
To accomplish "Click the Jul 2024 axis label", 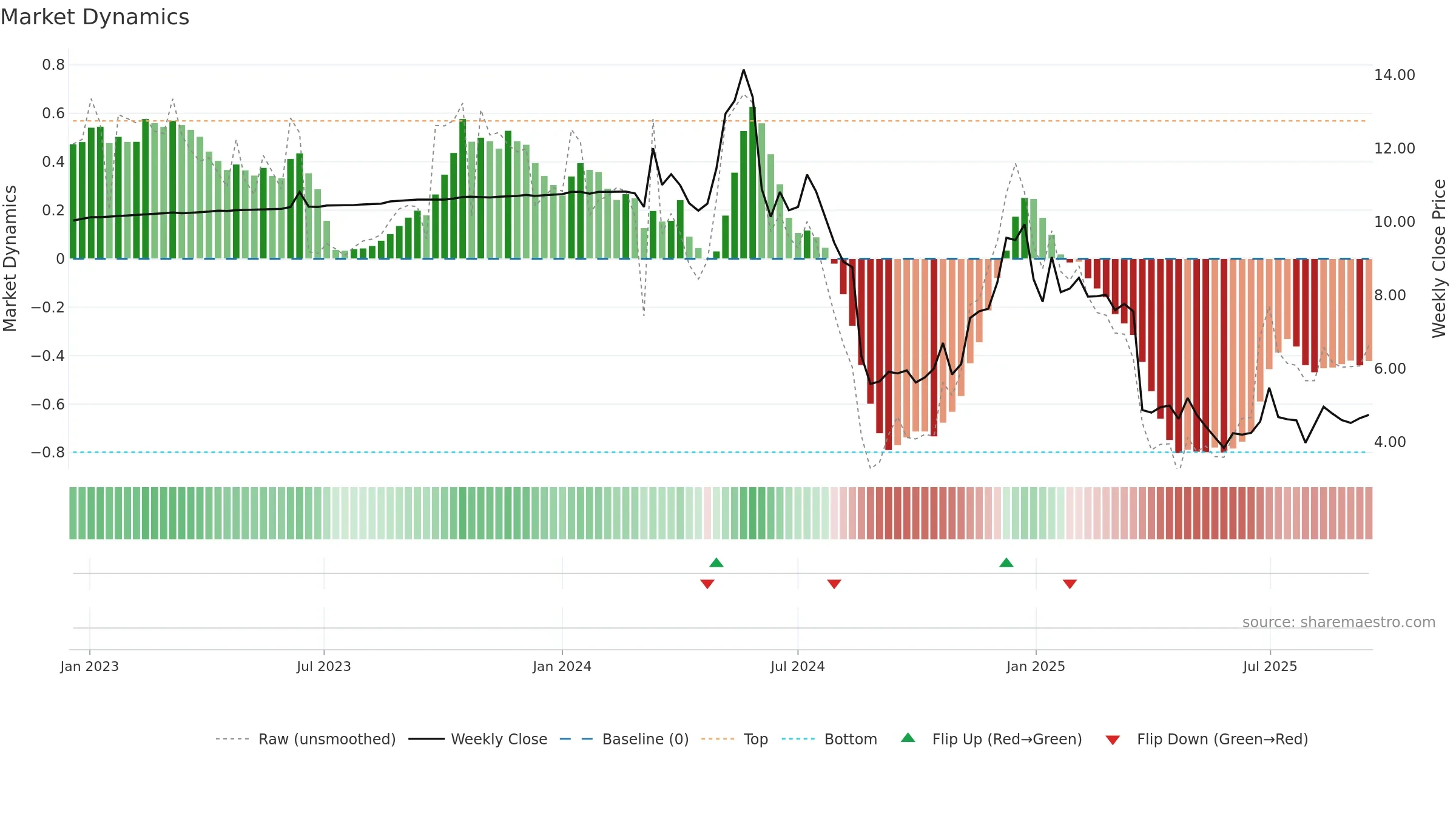I will [x=798, y=666].
